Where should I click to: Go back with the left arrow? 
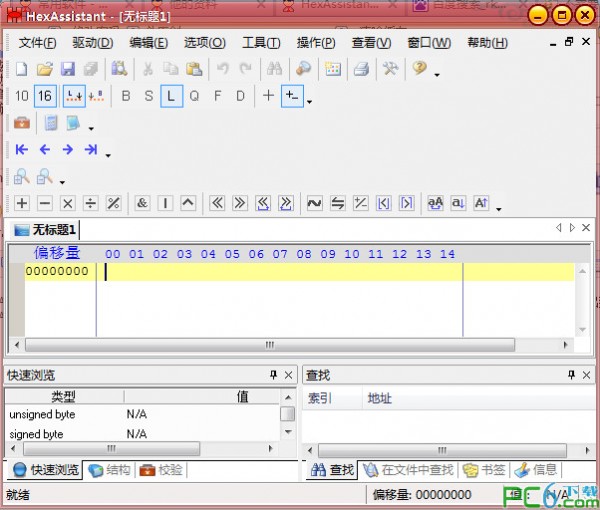[45, 149]
